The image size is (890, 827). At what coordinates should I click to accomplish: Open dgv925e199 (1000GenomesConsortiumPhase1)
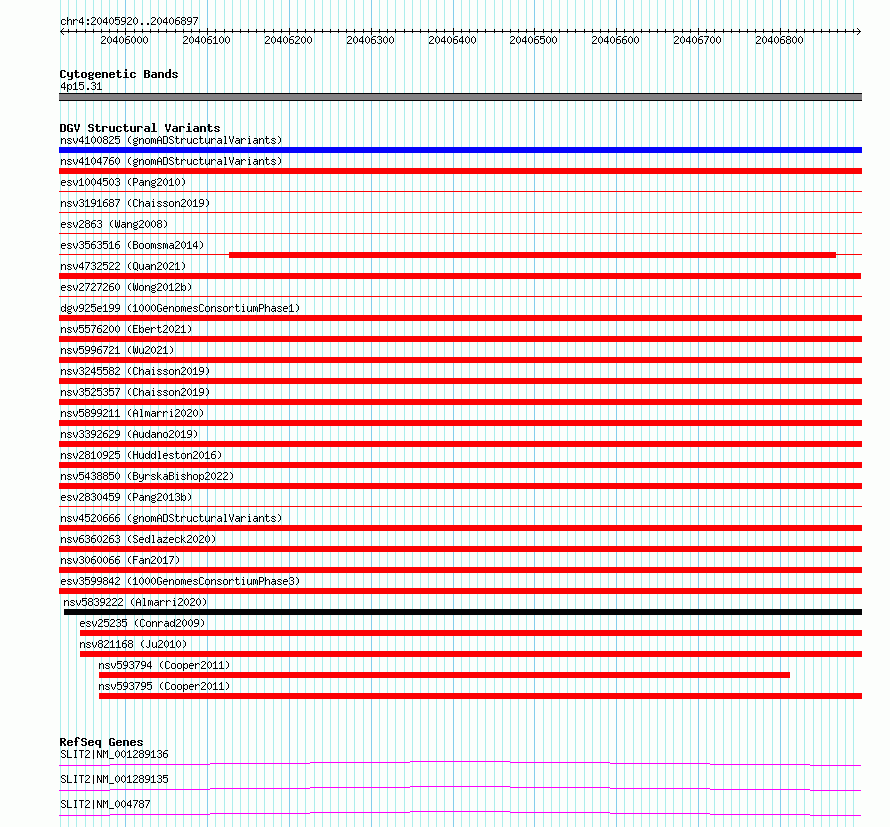point(180,308)
